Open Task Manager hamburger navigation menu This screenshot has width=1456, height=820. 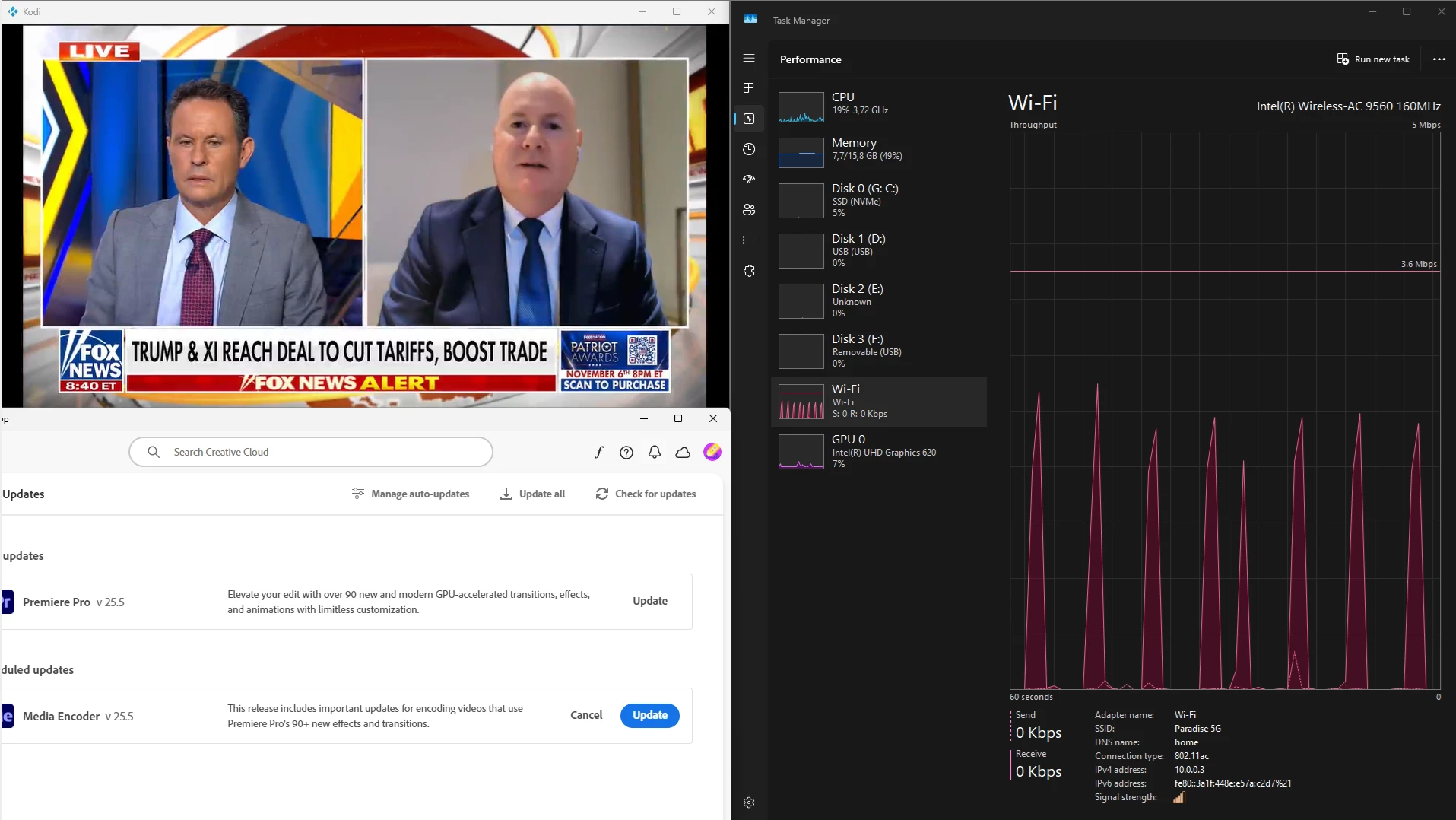click(749, 58)
